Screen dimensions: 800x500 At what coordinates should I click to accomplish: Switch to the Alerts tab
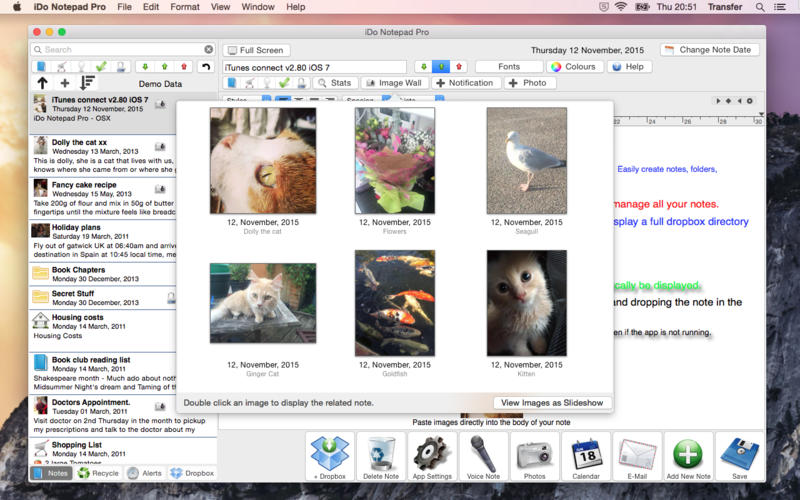(145, 473)
